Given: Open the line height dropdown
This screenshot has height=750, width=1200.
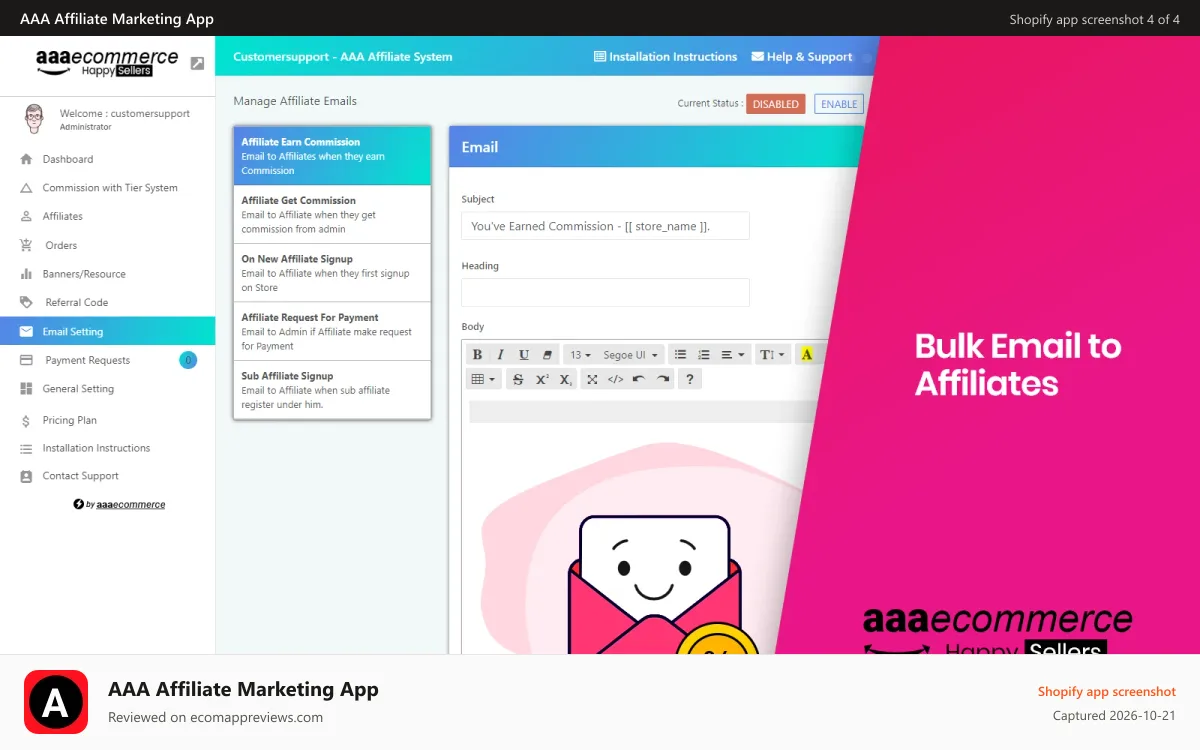Looking at the screenshot, I should [x=772, y=355].
